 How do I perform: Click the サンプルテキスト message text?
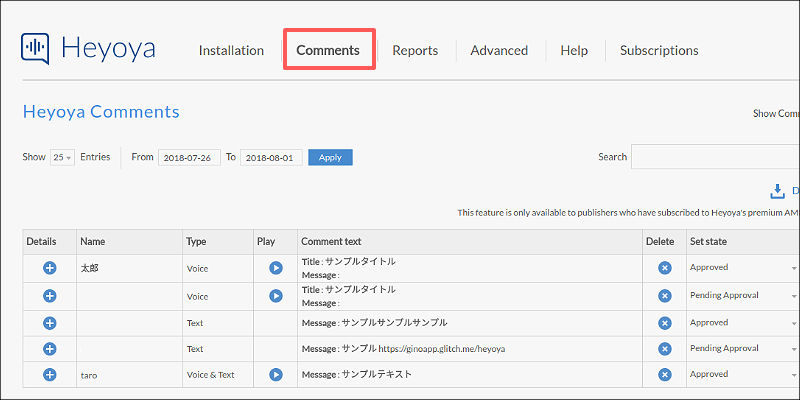[377, 374]
